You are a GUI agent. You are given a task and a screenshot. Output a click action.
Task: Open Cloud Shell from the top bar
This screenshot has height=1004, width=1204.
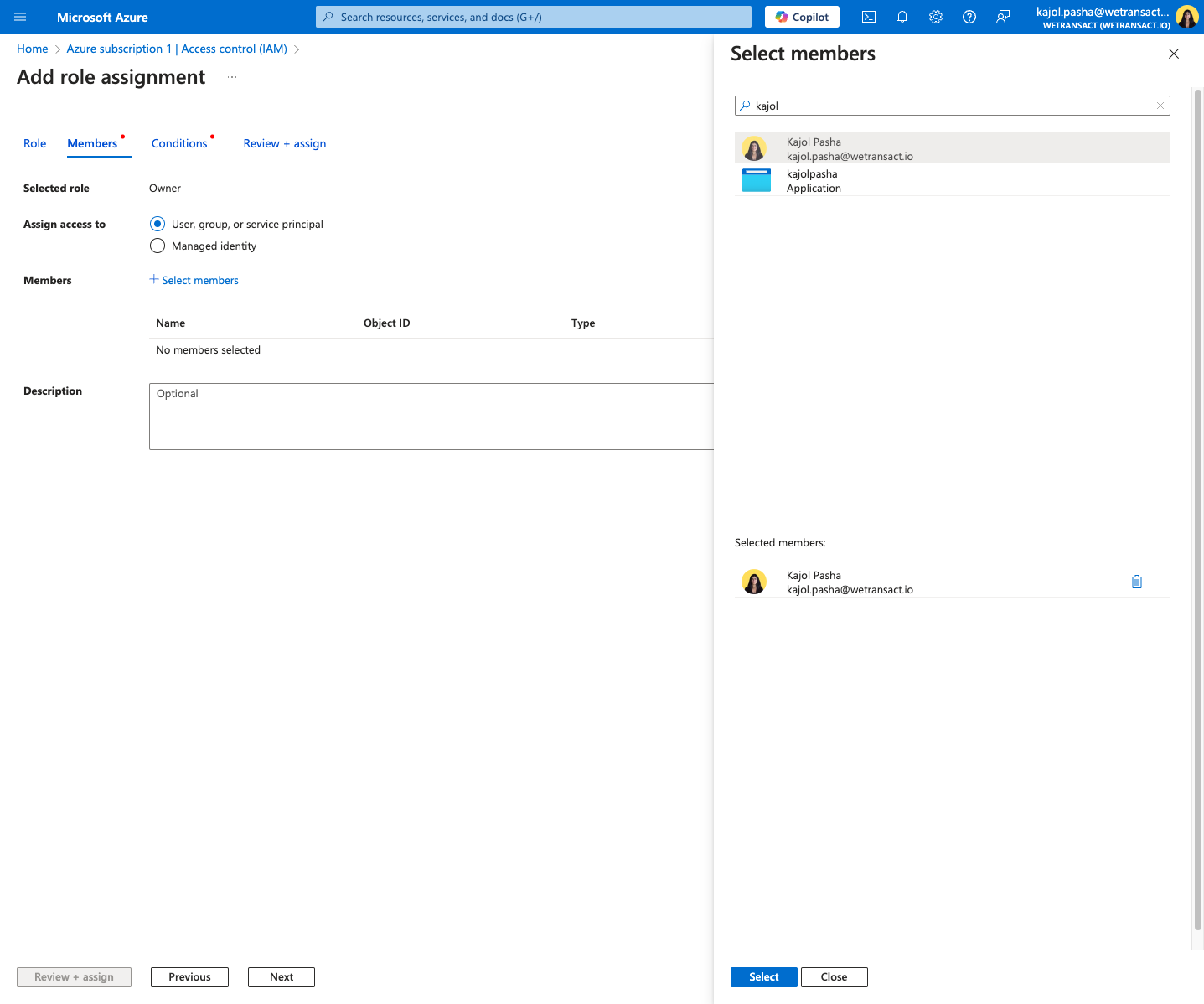(x=869, y=17)
